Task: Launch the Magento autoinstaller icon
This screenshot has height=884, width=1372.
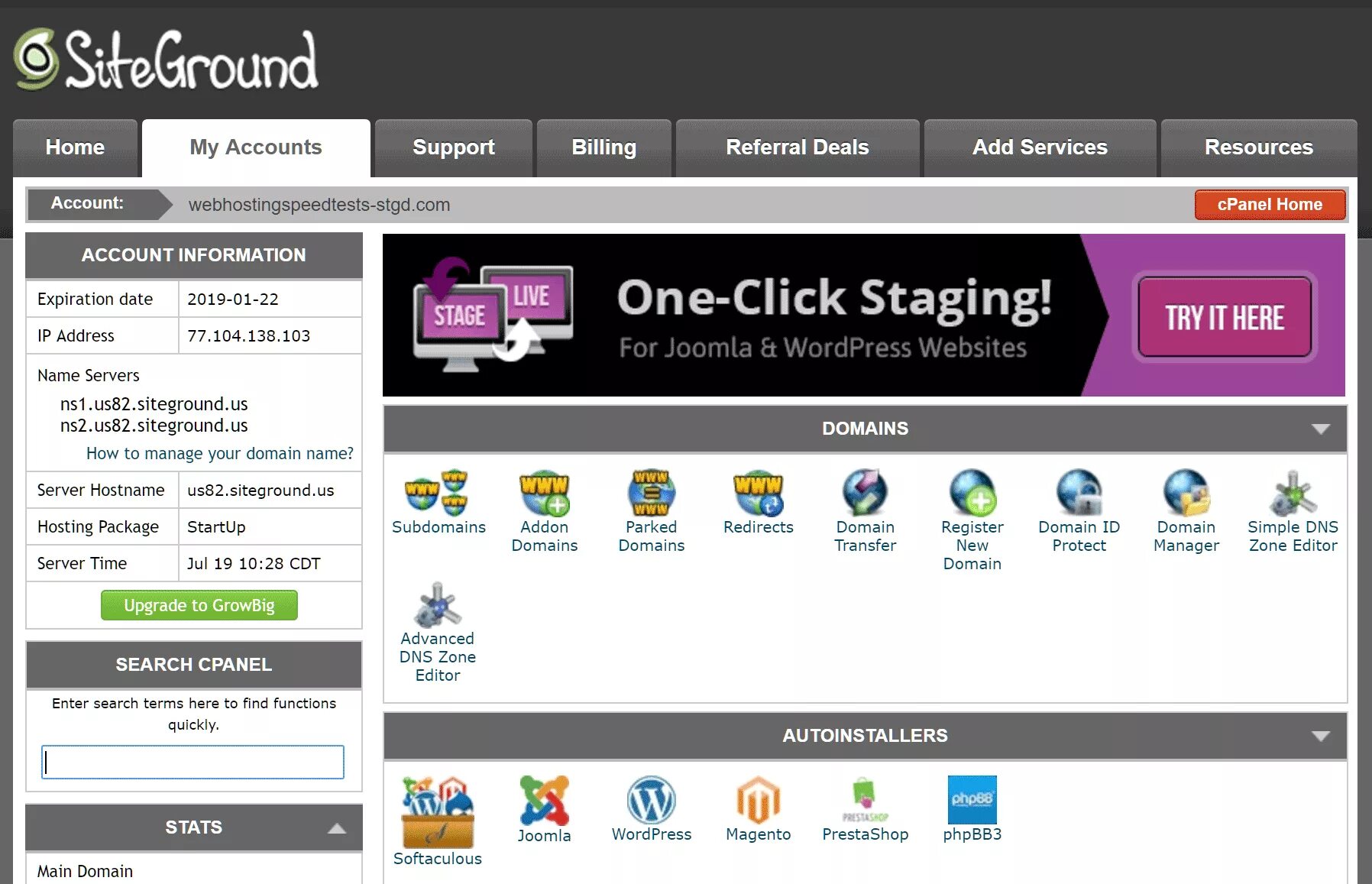Action: point(758,800)
